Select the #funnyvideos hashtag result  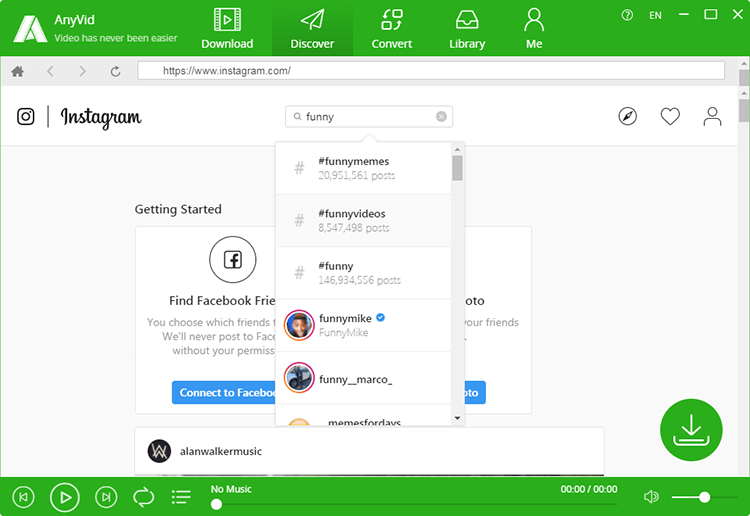(364, 220)
